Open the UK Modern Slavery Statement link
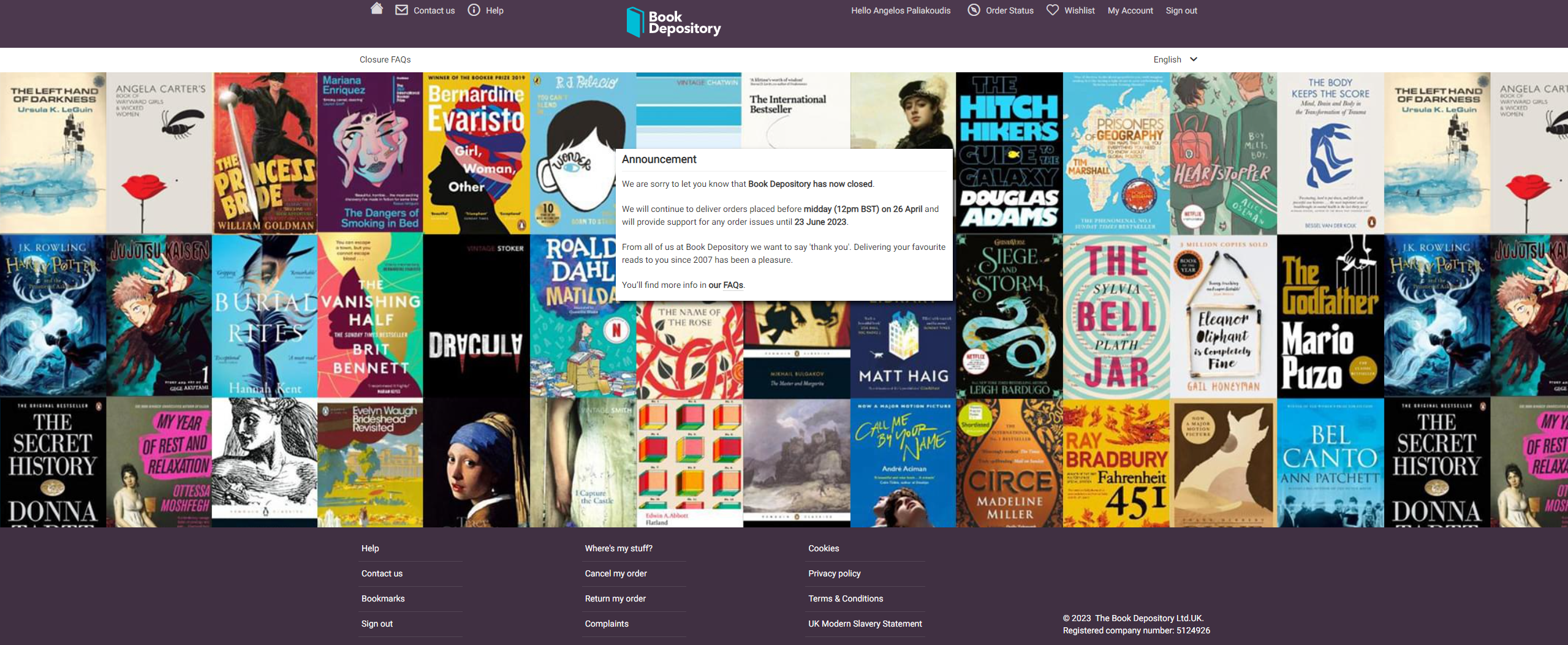 (x=865, y=624)
